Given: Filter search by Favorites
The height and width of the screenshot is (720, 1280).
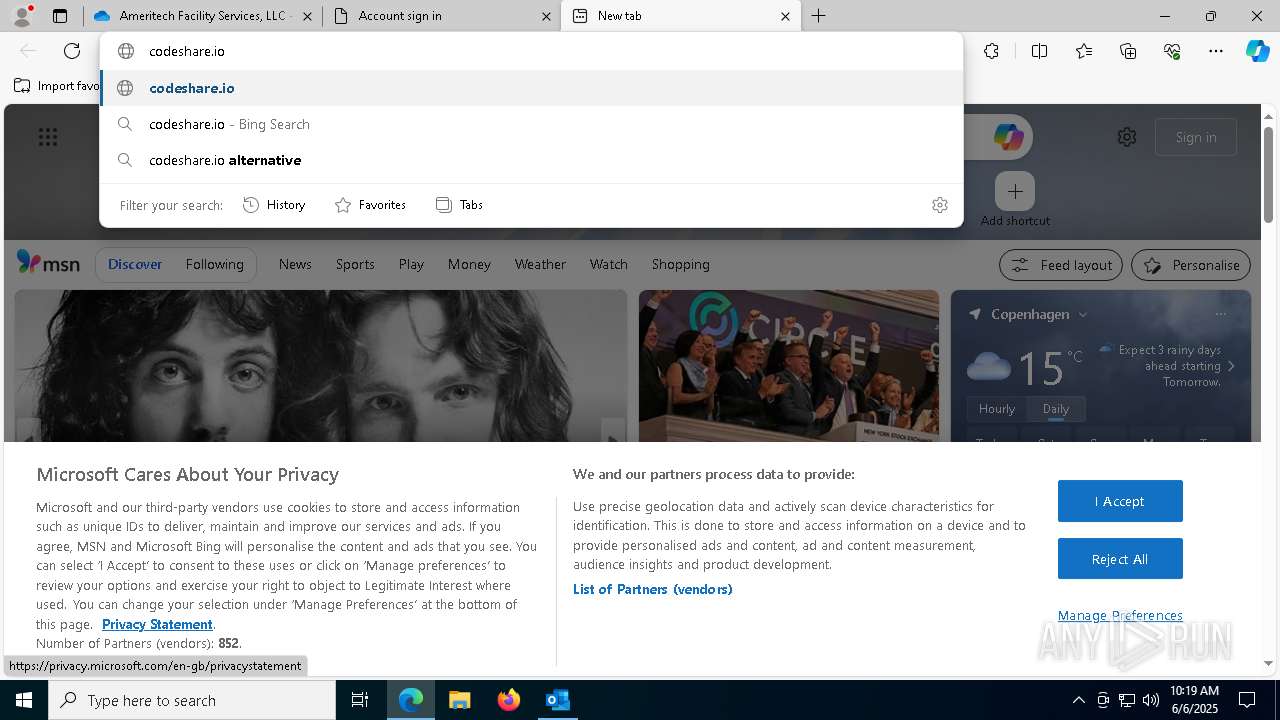Looking at the screenshot, I should coord(370,205).
